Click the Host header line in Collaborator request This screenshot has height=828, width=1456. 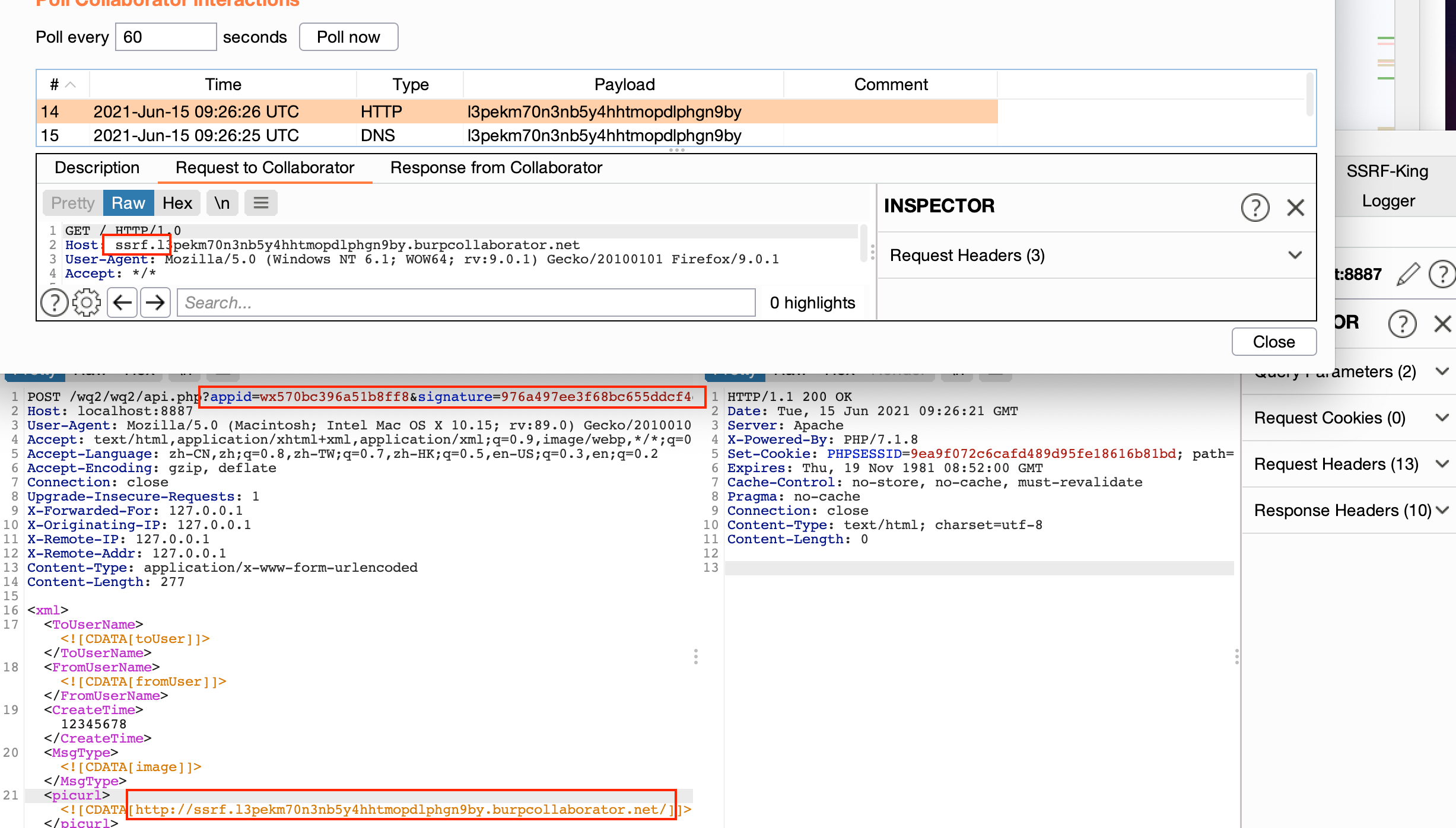[323, 245]
